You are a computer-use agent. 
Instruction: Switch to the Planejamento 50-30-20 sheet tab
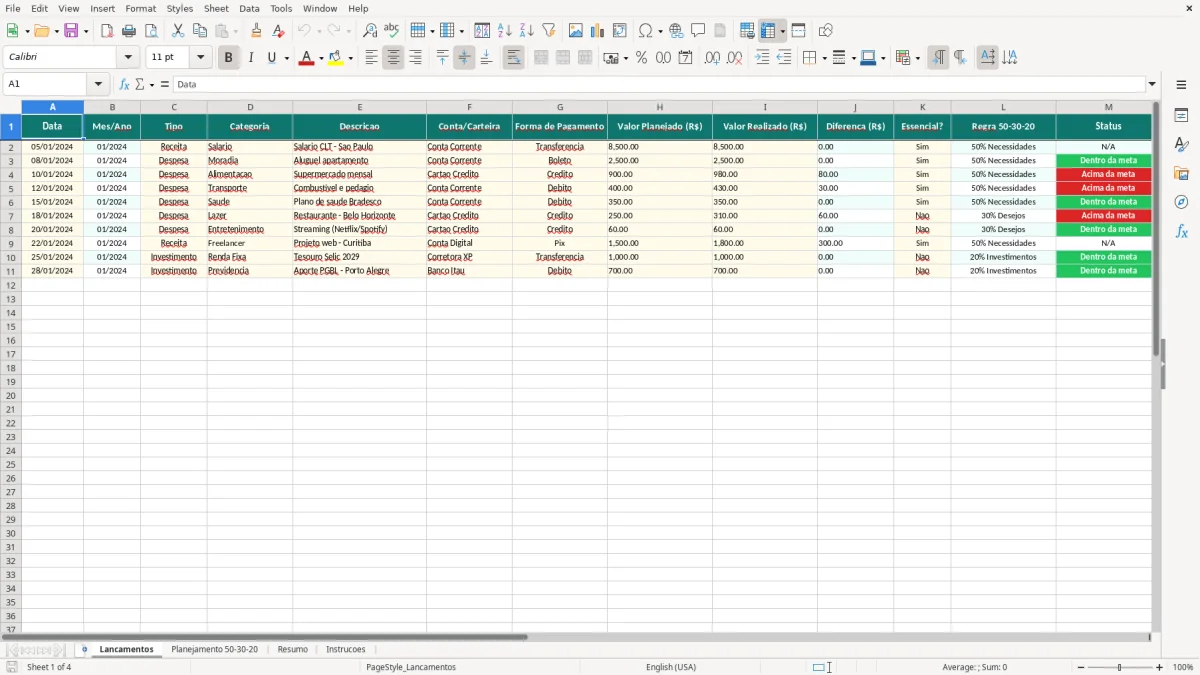click(214, 649)
